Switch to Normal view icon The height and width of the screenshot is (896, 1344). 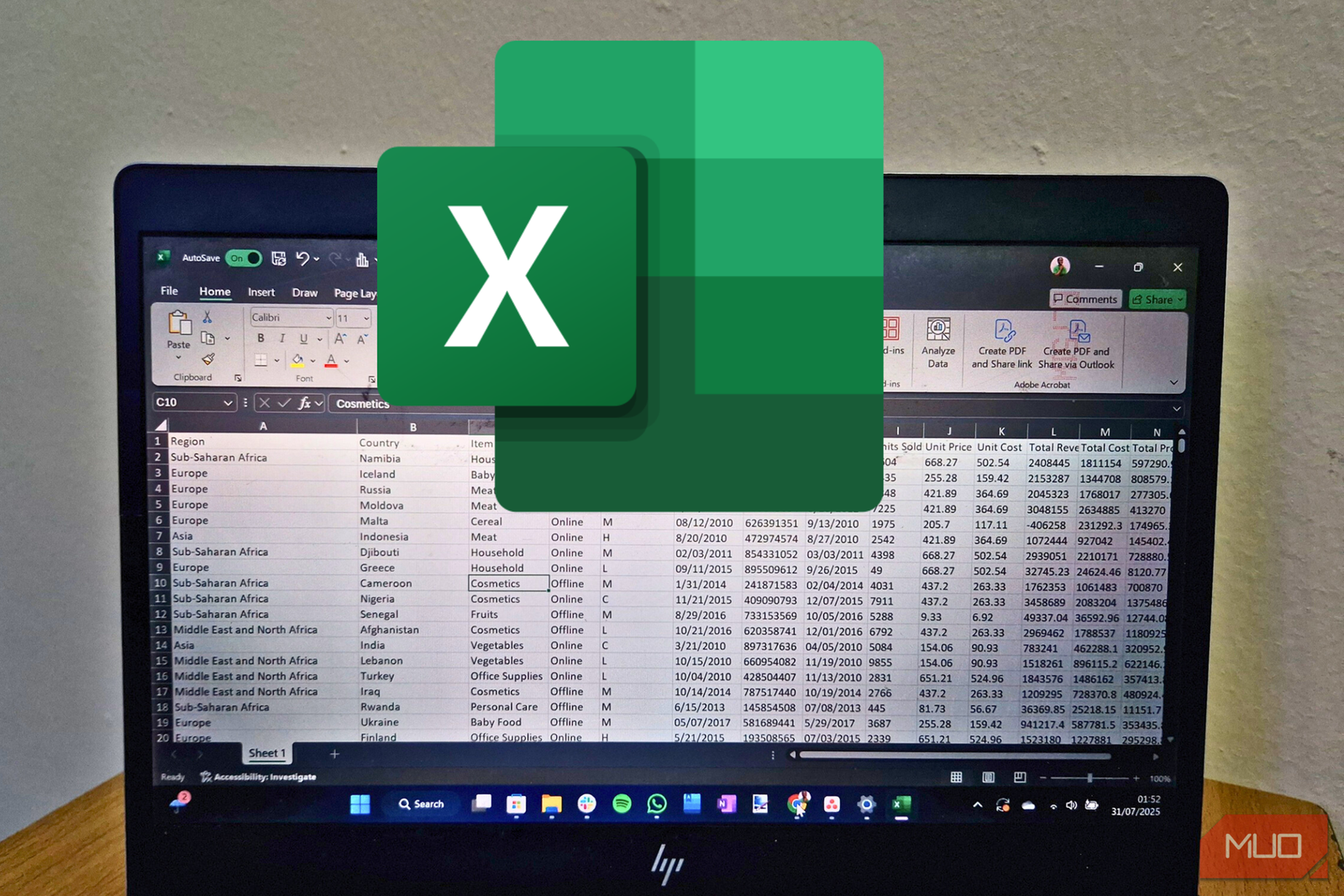pyautogui.click(x=956, y=778)
